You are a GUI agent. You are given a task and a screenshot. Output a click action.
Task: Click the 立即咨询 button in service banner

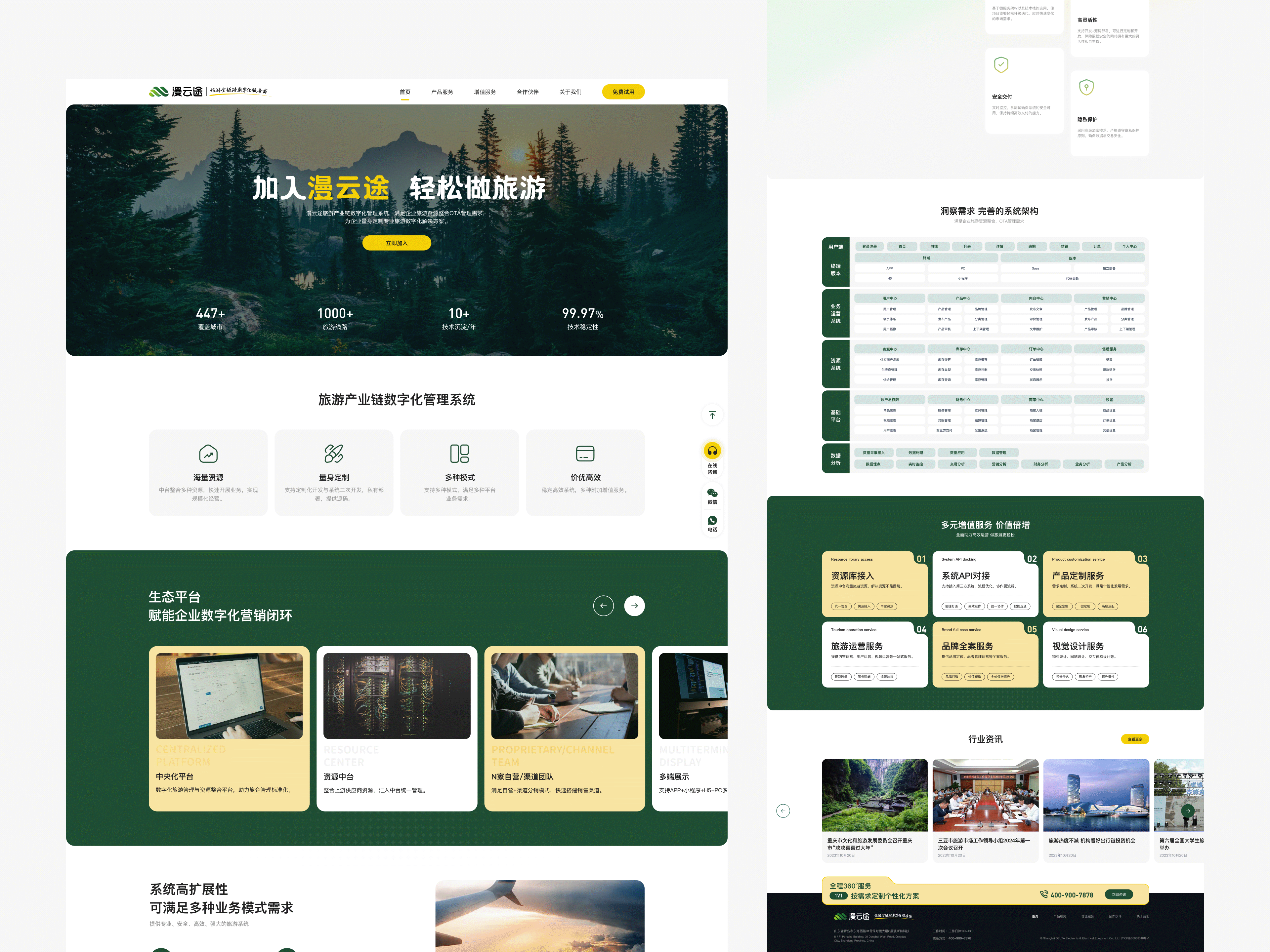(x=1119, y=894)
